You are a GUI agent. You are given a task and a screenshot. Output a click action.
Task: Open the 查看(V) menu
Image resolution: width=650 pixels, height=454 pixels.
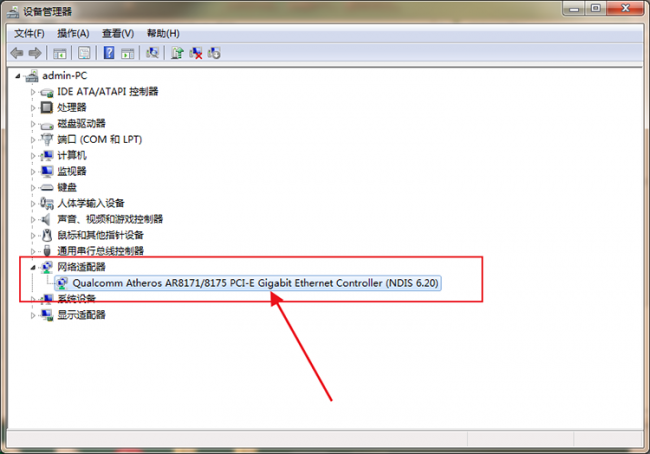click(118, 34)
